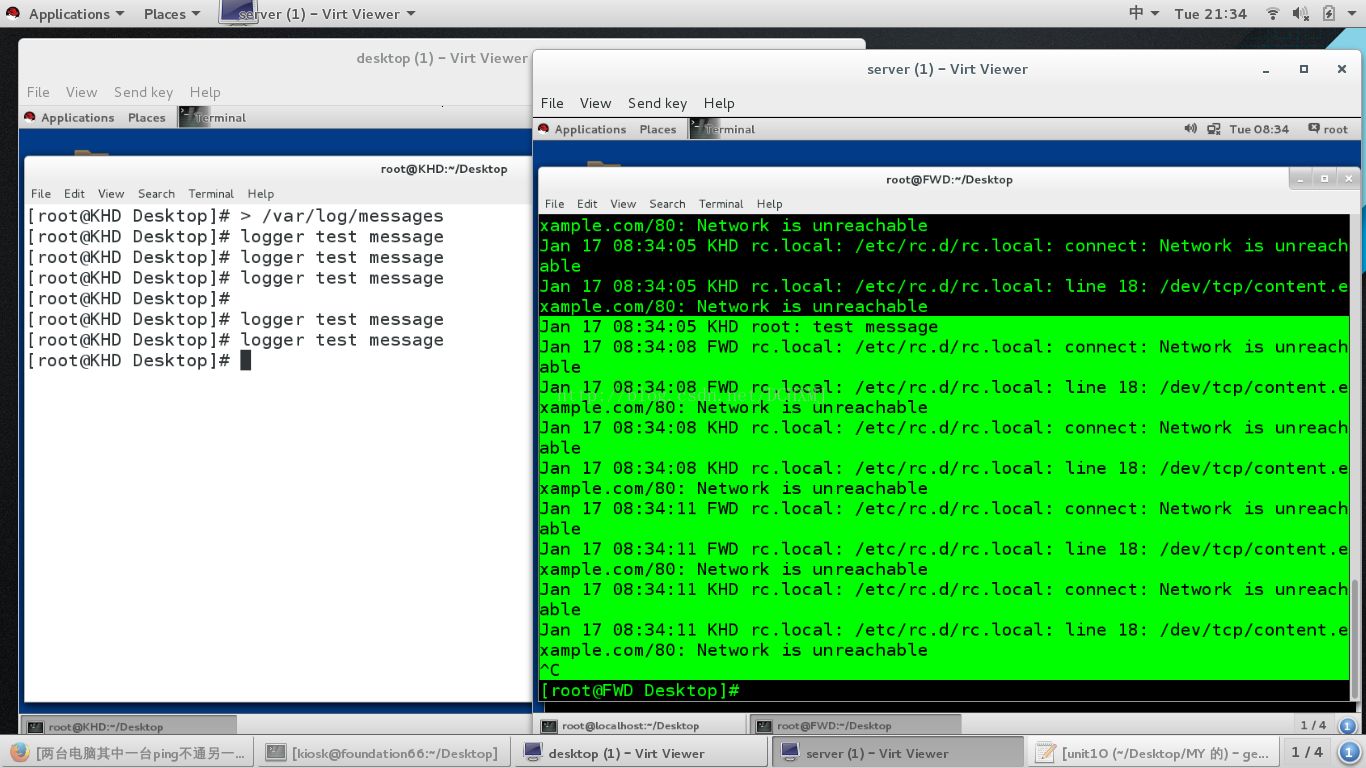Select root@KHD:~/Desktop in guest taskbar
Screen dimensions: 1366x768
point(130,727)
